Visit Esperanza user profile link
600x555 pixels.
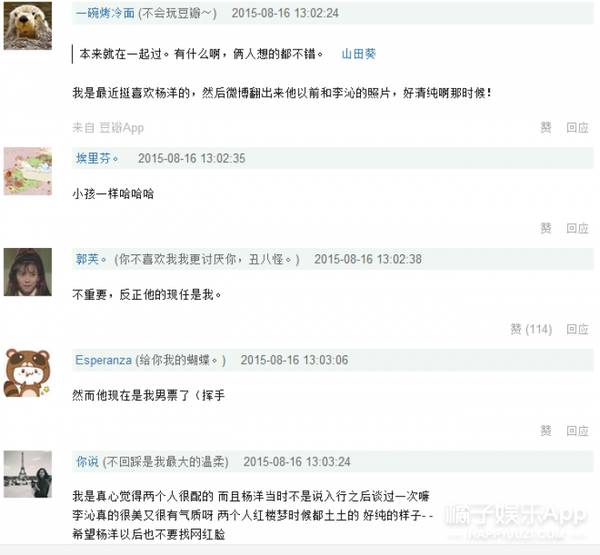point(103,360)
